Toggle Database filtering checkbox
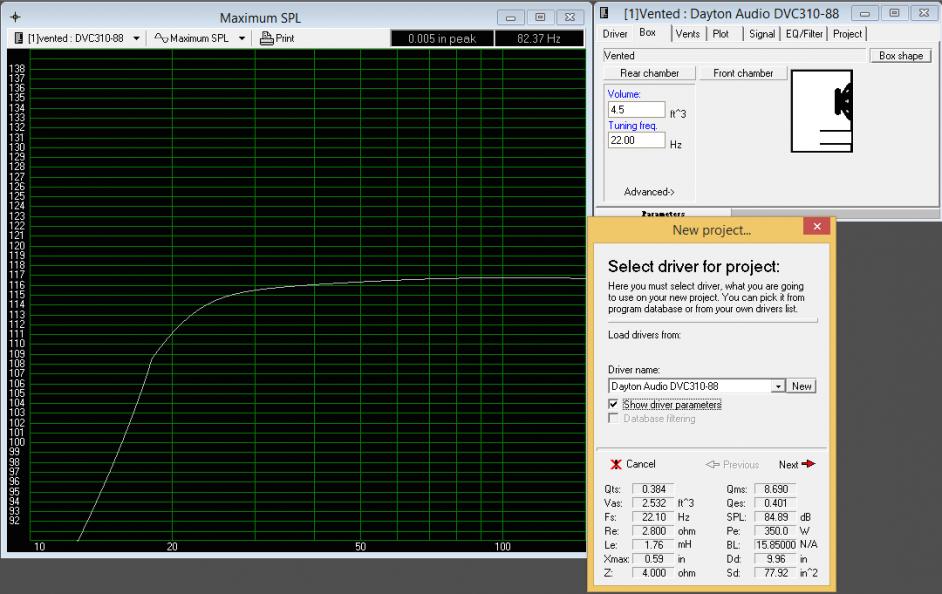 (x=613, y=418)
